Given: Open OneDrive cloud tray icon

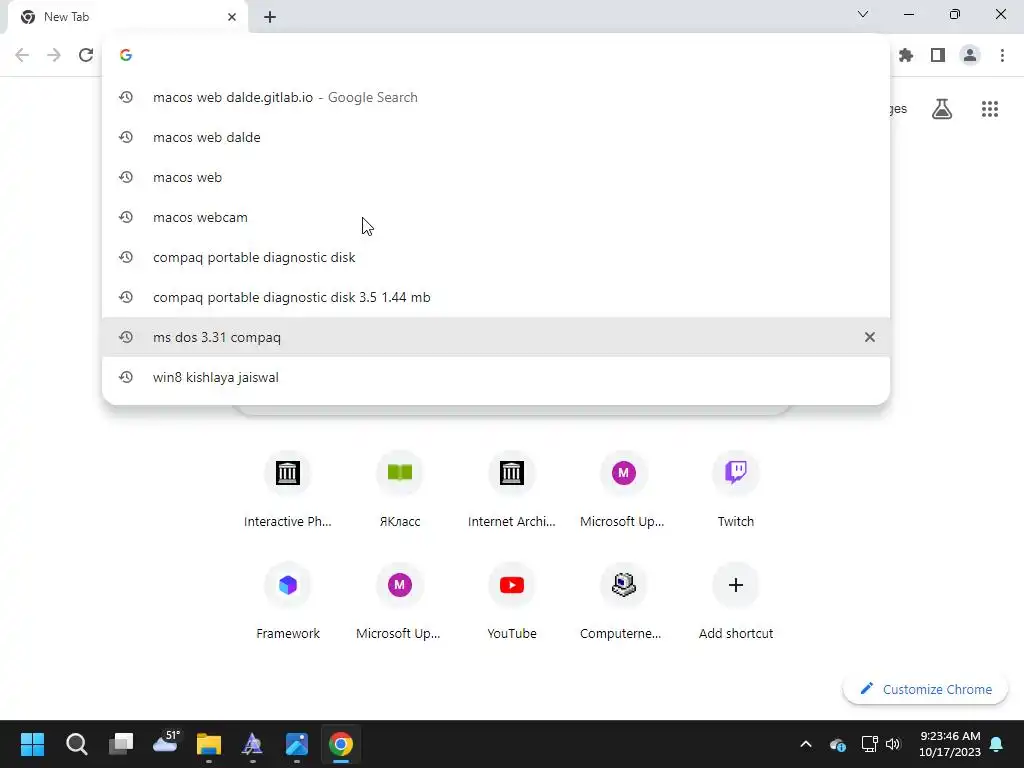Looking at the screenshot, I should point(838,744).
